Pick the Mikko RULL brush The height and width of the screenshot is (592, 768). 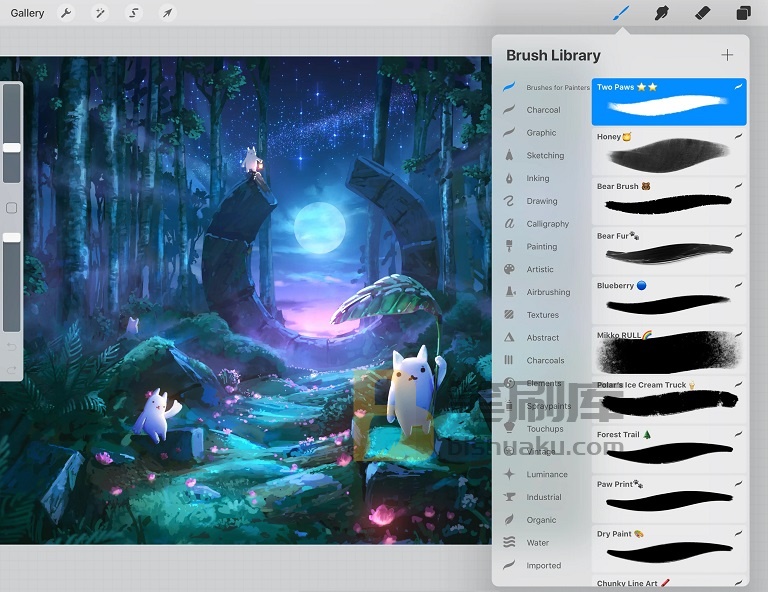pyautogui.click(x=669, y=350)
